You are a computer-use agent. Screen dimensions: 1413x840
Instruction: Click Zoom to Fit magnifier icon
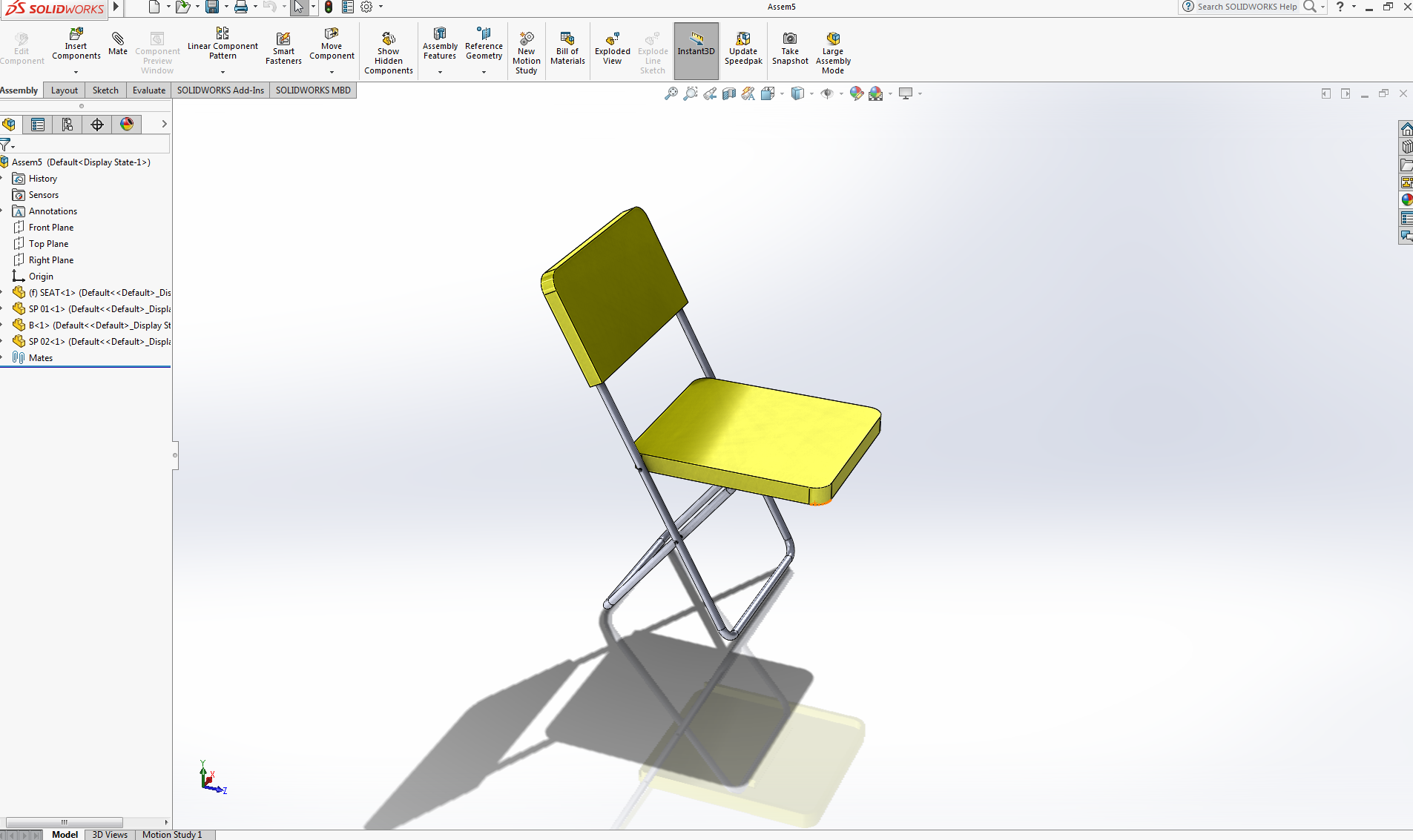(x=671, y=93)
